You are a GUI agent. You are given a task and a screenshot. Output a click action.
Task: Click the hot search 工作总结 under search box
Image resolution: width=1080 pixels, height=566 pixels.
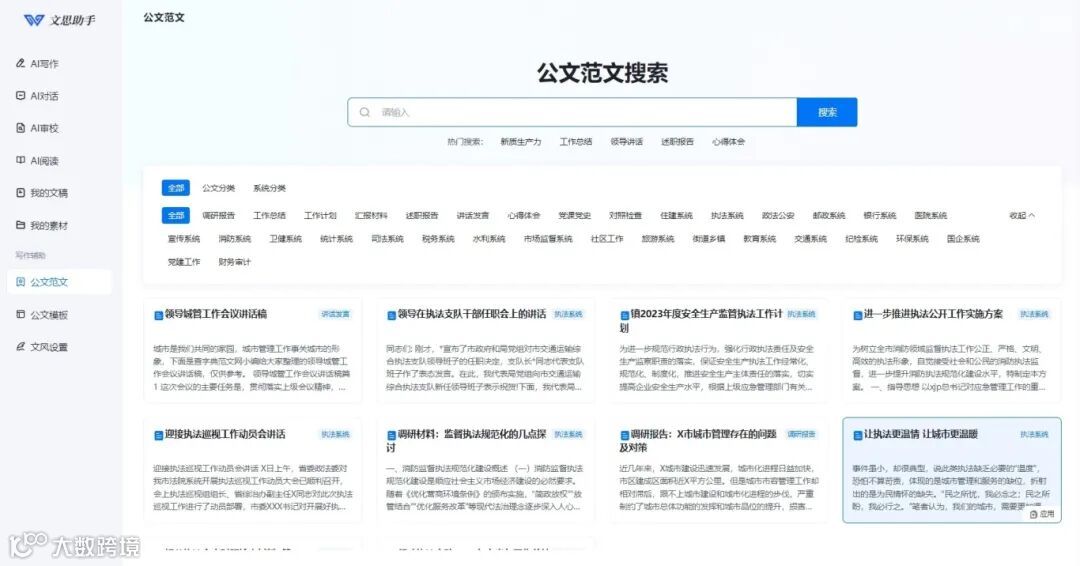[x=576, y=142]
